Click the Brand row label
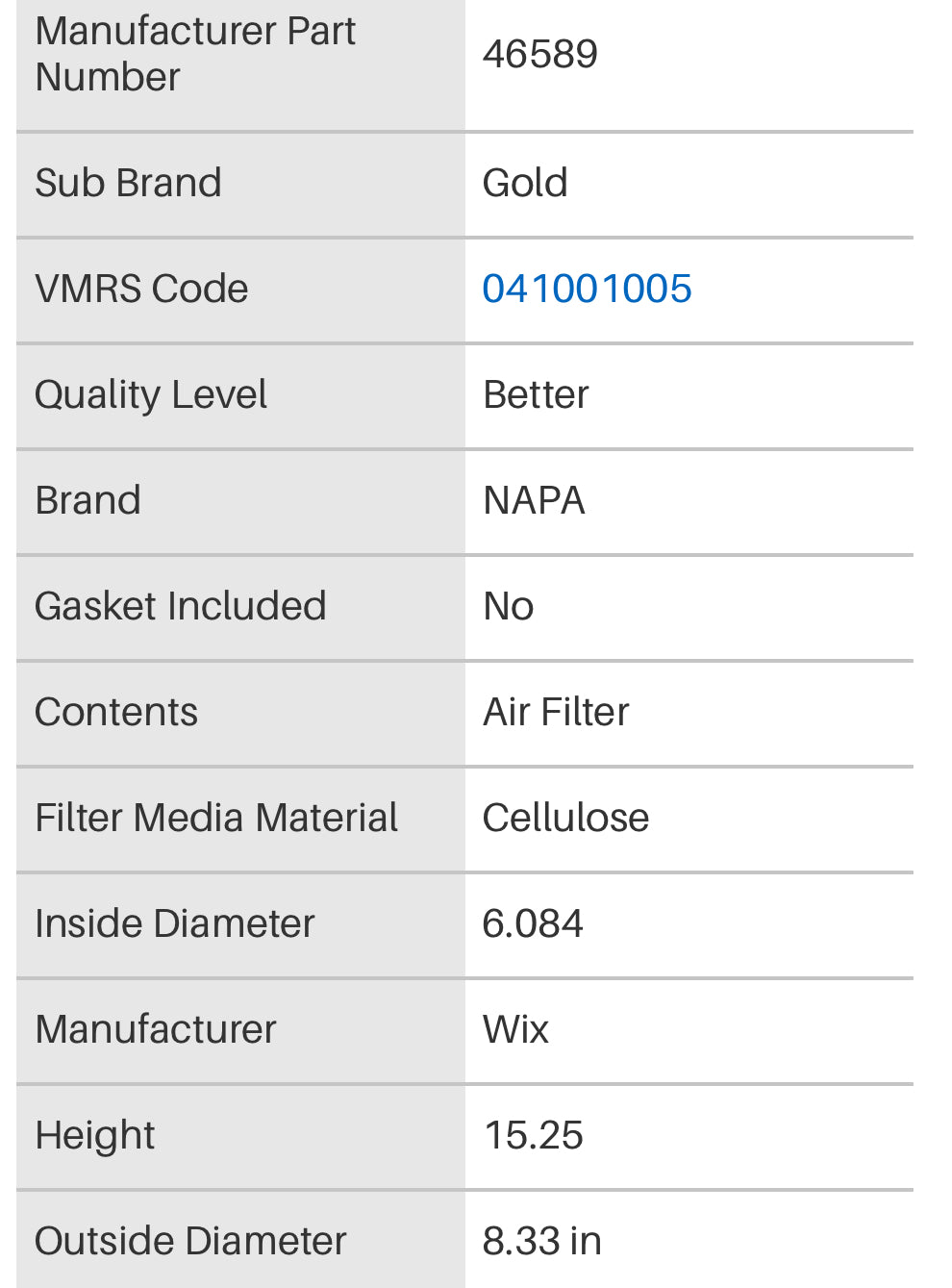The height and width of the screenshot is (1288, 952). (x=88, y=500)
